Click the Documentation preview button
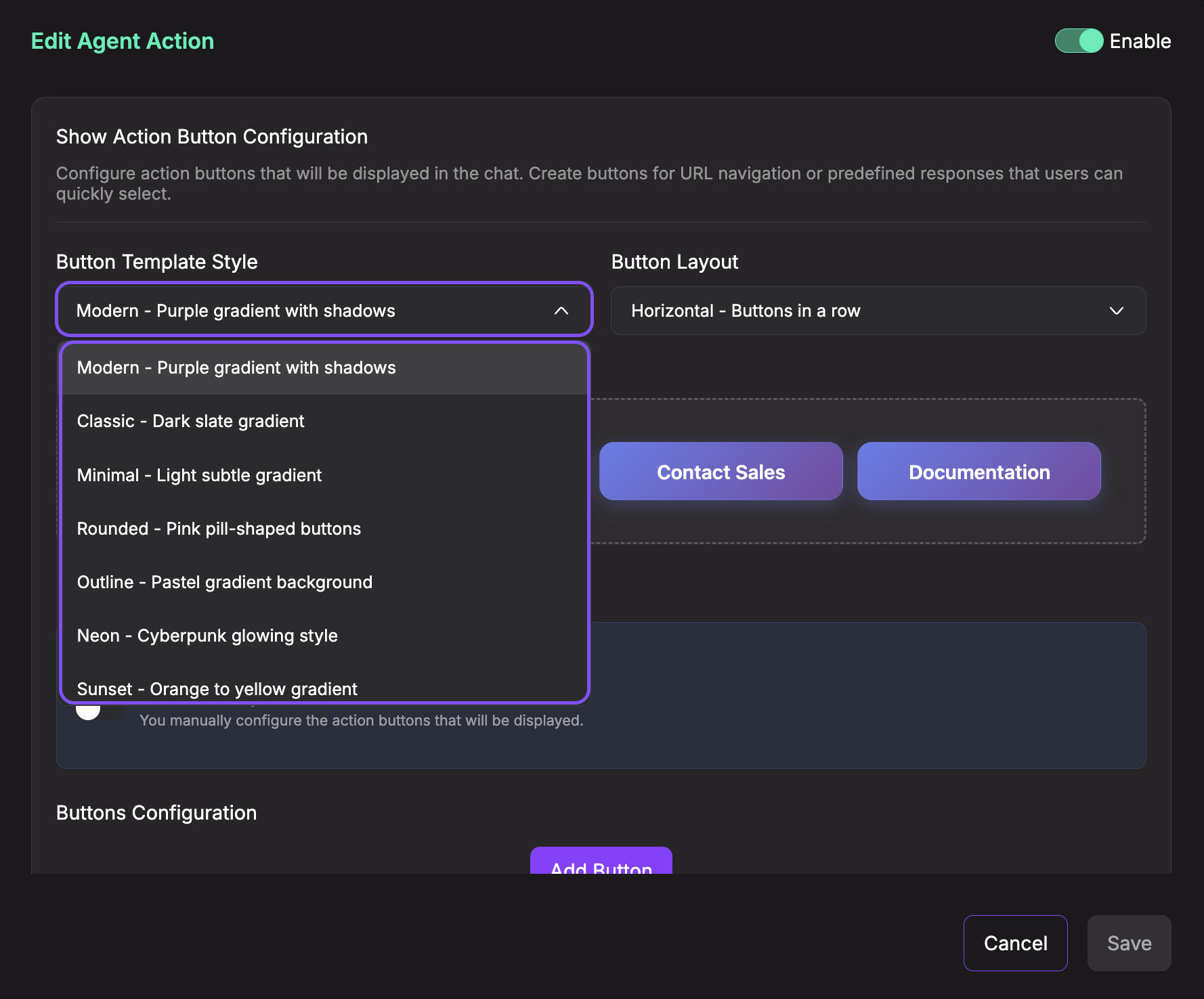The height and width of the screenshot is (999, 1204). tap(979, 472)
